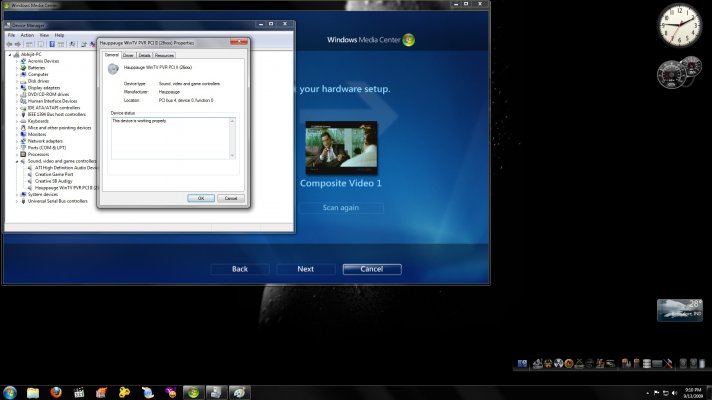Screen dimensions: 712x400
Task: Select Ports (COM & LPT) row
Action: (43, 148)
